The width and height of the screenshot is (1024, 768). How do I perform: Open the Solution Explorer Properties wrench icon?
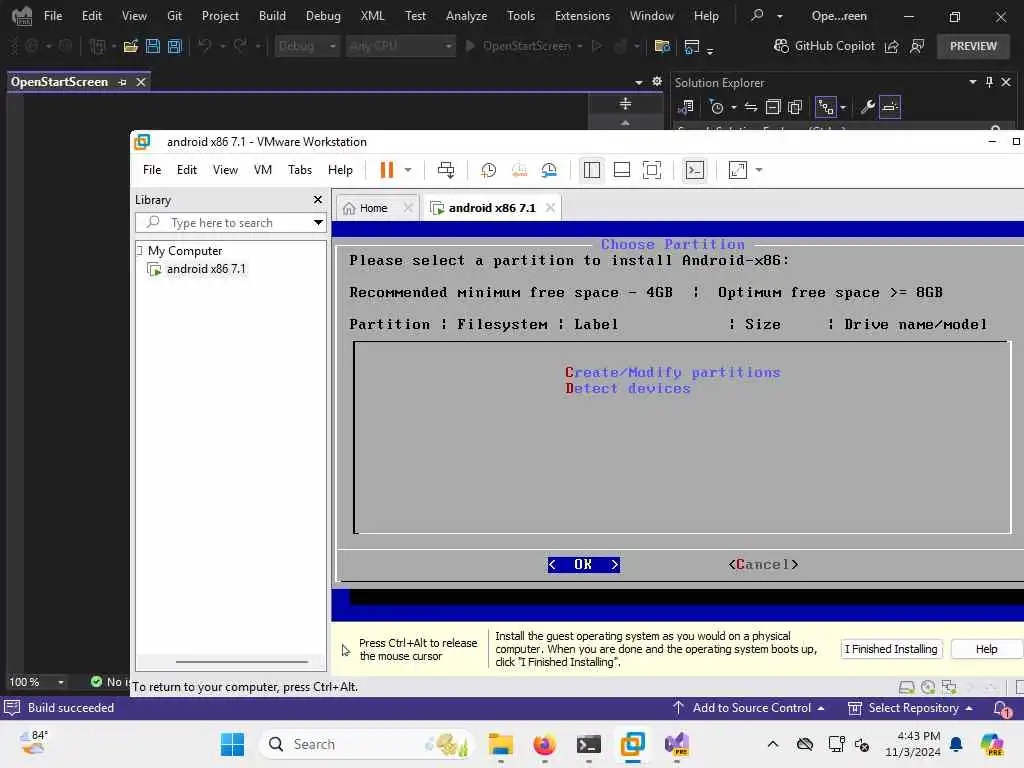tap(867, 107)
